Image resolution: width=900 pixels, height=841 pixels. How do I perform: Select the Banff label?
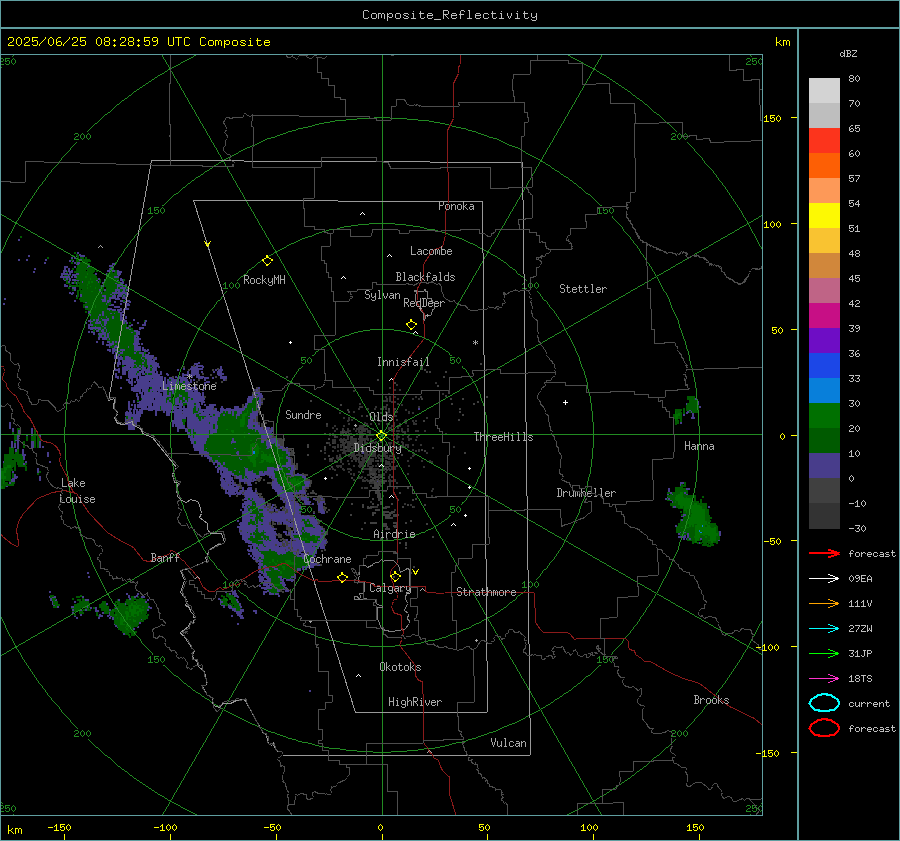click(165, 557)
